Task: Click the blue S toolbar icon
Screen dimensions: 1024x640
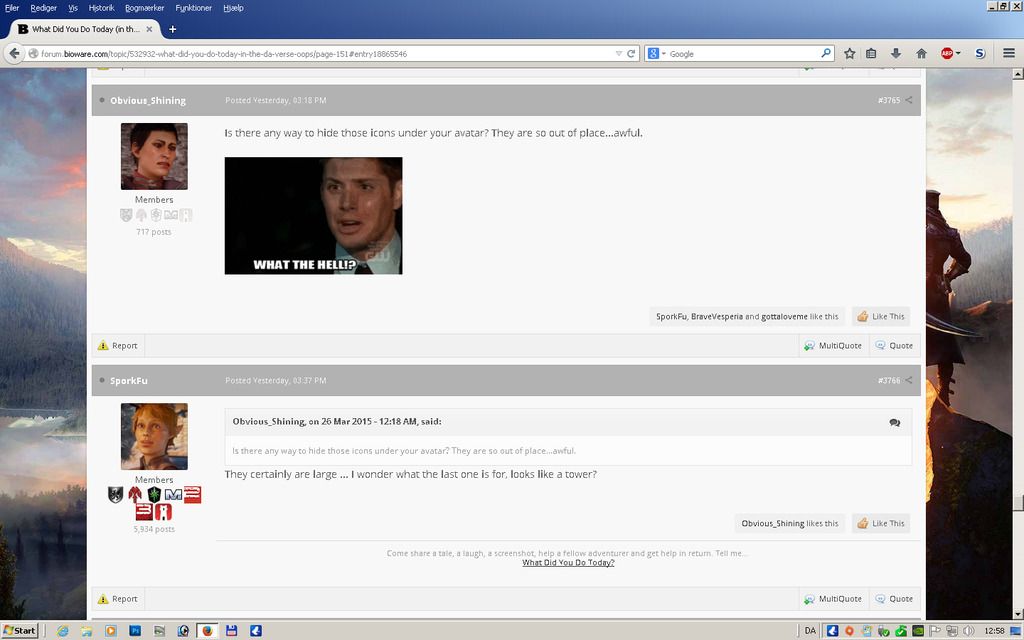Action: [980, 53]
